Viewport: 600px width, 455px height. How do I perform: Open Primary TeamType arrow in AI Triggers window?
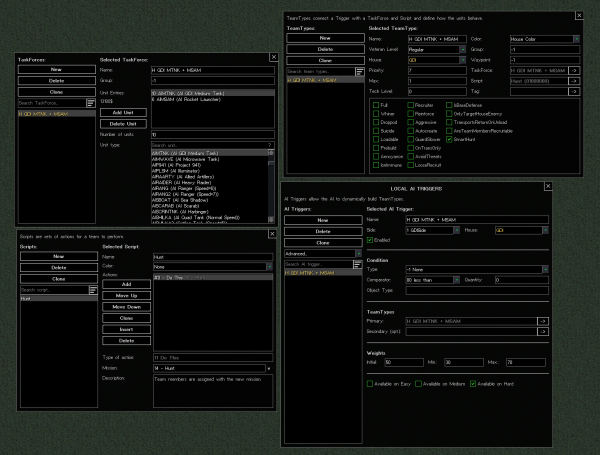tap(543, 321)
